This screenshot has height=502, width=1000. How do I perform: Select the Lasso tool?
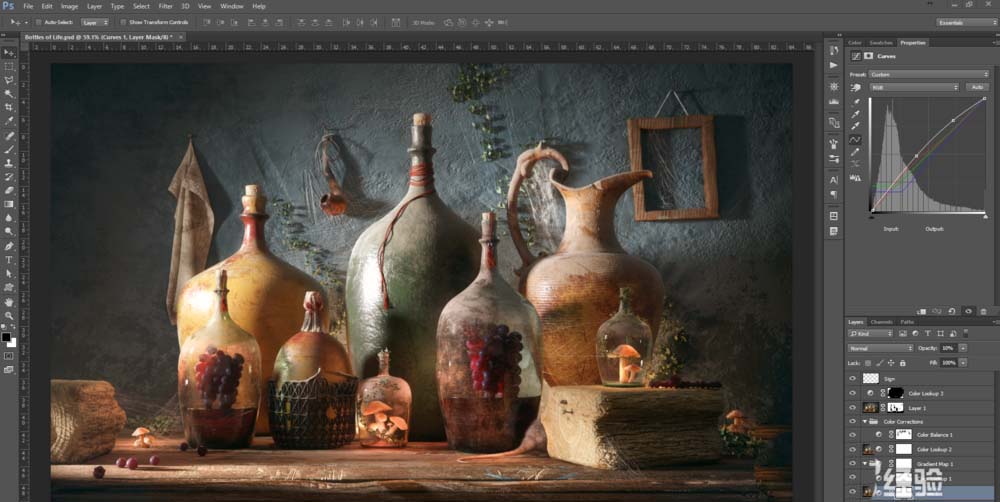9,80
